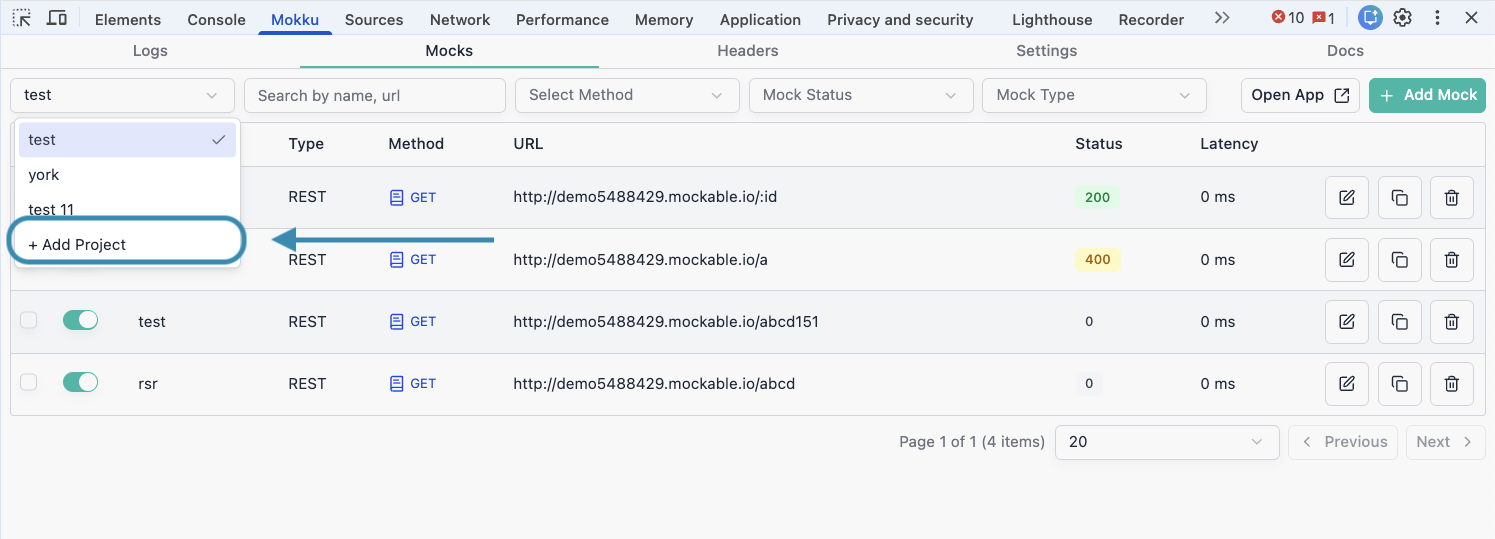Image resolution: width=1495 pixels, height=539 pixels.
Task: Click the edit icon for the abcd151 mock
Action: [1347, 322]
